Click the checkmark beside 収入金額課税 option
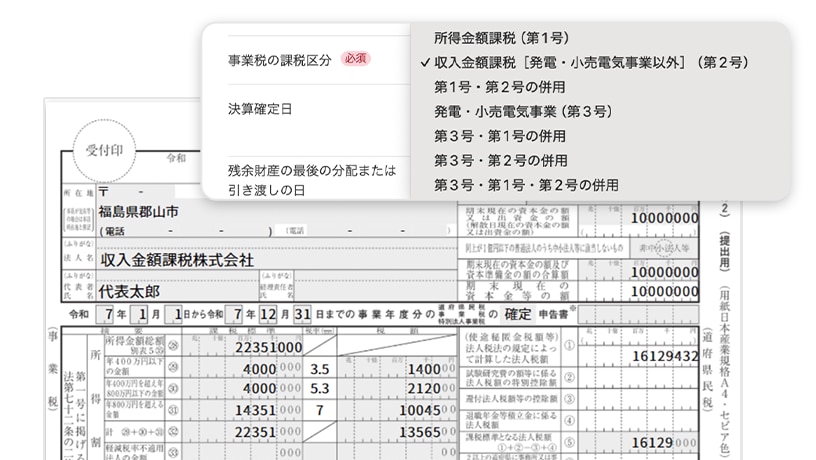 [x=426, y=63]
